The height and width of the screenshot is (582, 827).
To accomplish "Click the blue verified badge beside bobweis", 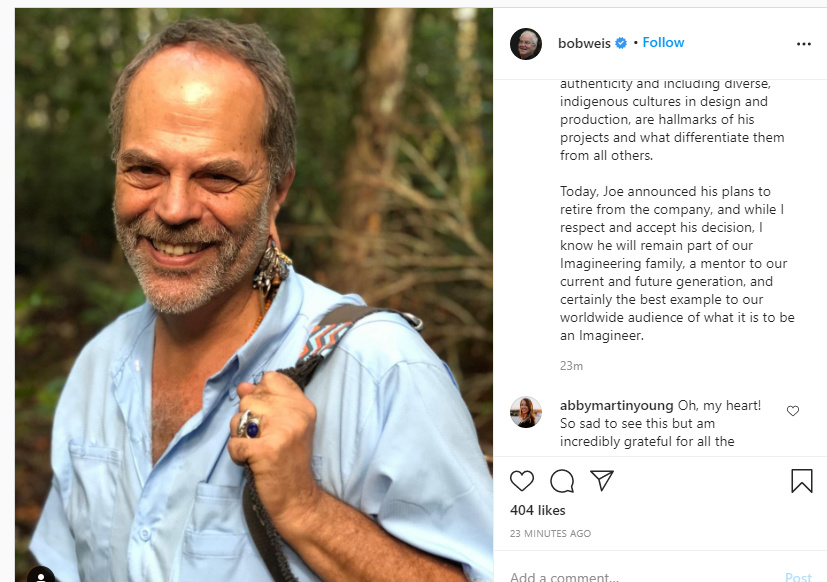I will pos(621,43).
